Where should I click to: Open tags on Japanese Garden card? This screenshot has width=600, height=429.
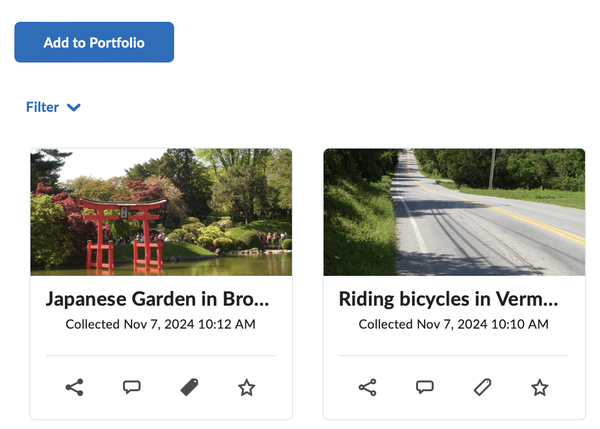pyautogui.click(x=189, y=387)
